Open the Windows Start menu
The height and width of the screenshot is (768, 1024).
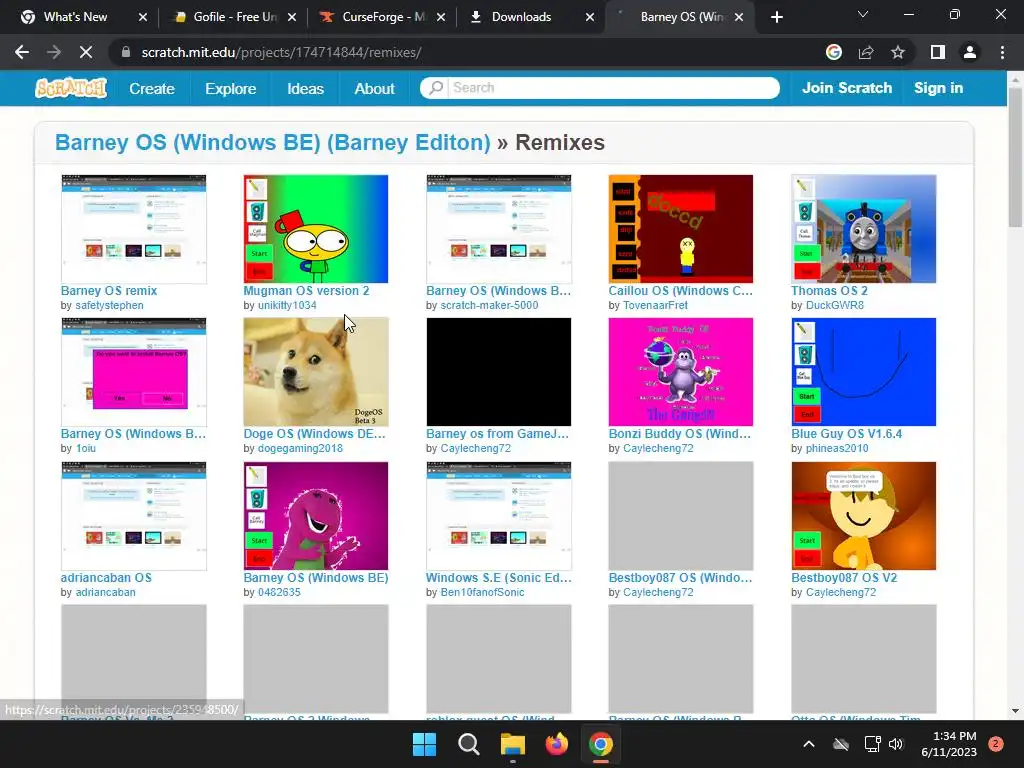click(424, 744)
